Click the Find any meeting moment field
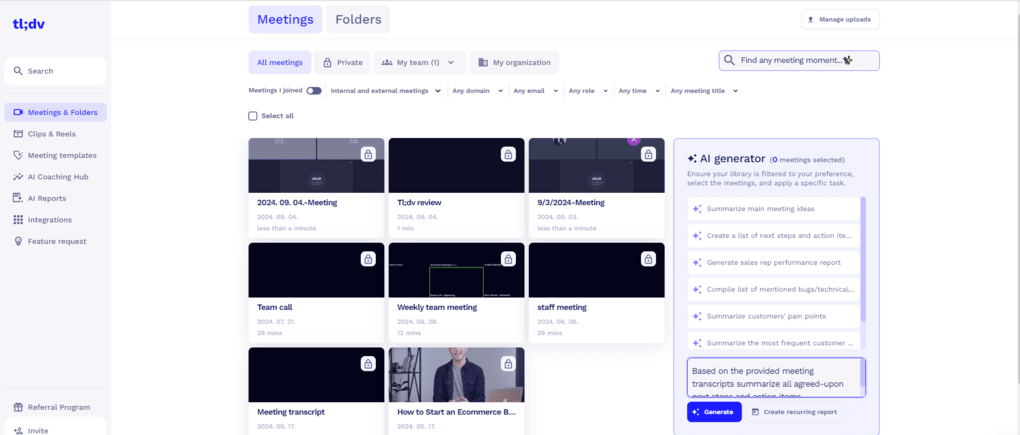This screenshot has height=435, width=1020. (798, 61)
